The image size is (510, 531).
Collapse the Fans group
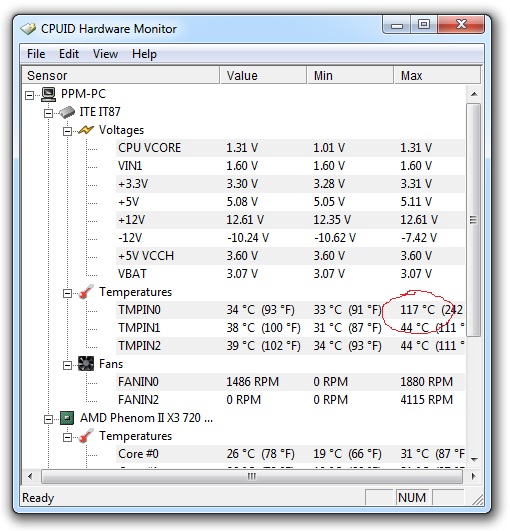(67, 365)
